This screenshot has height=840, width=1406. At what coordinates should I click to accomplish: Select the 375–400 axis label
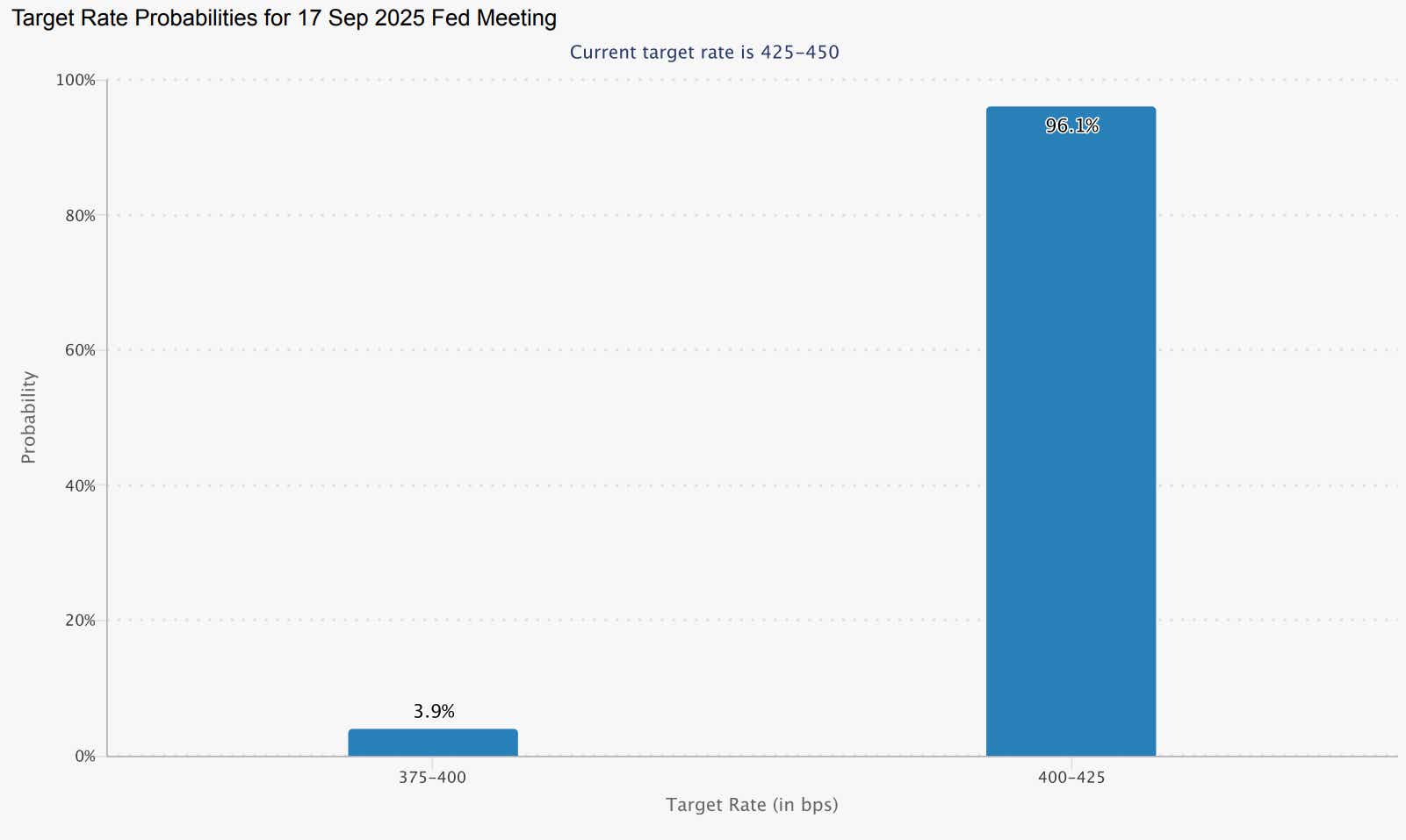pos(434,777)
